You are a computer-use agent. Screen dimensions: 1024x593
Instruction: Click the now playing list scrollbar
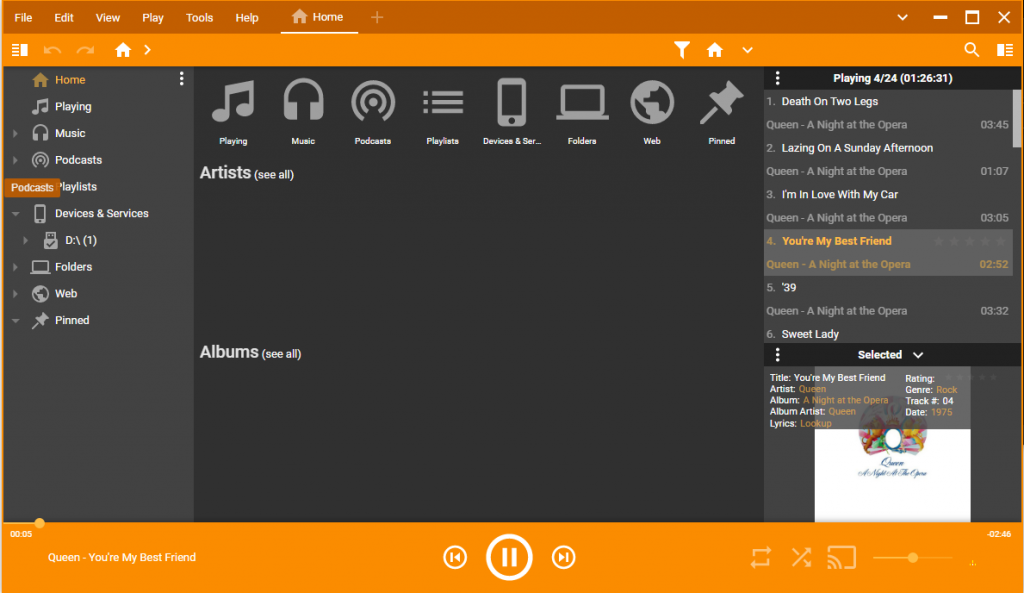coord(1017,119)
